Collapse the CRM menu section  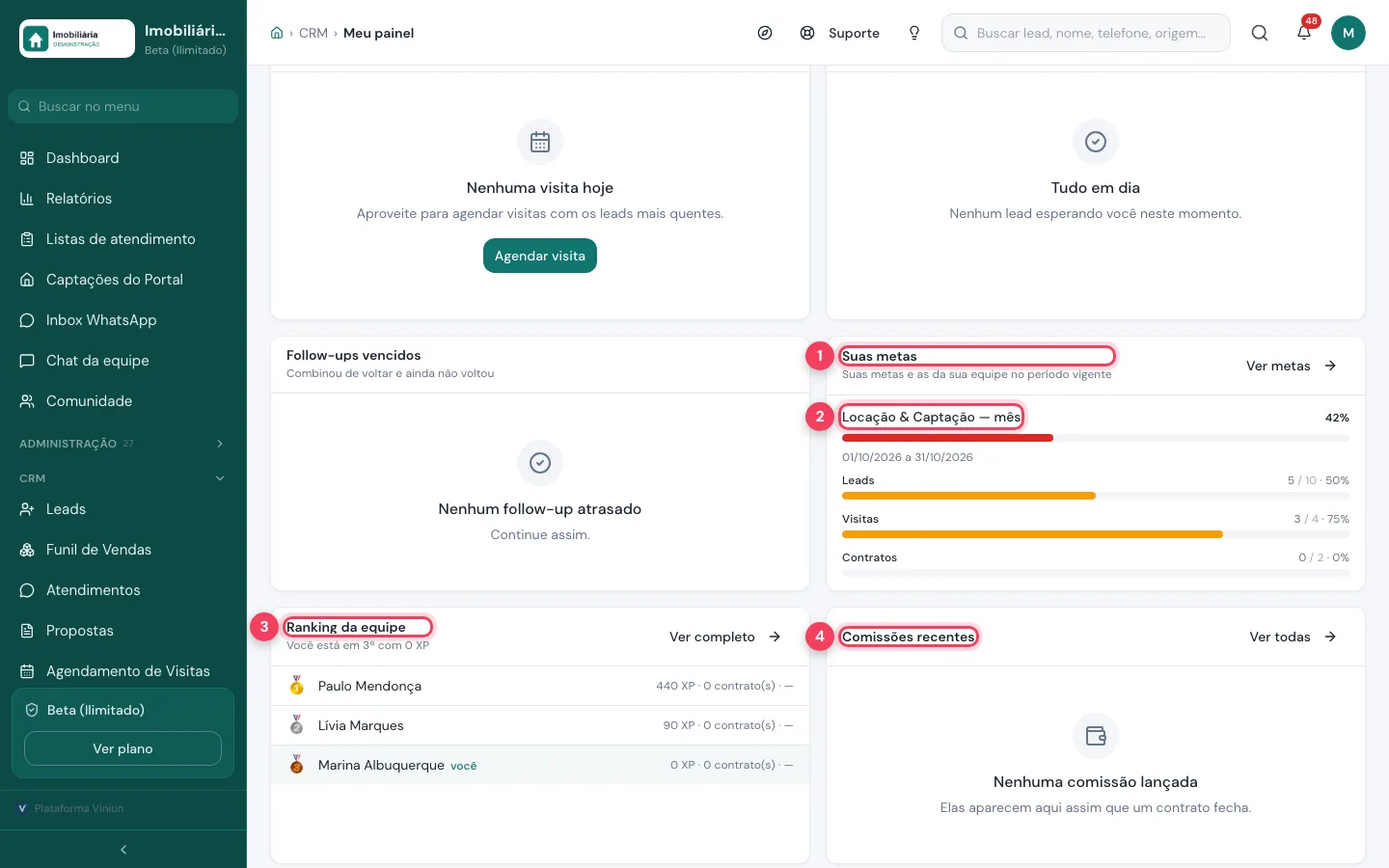pos(123,478)
